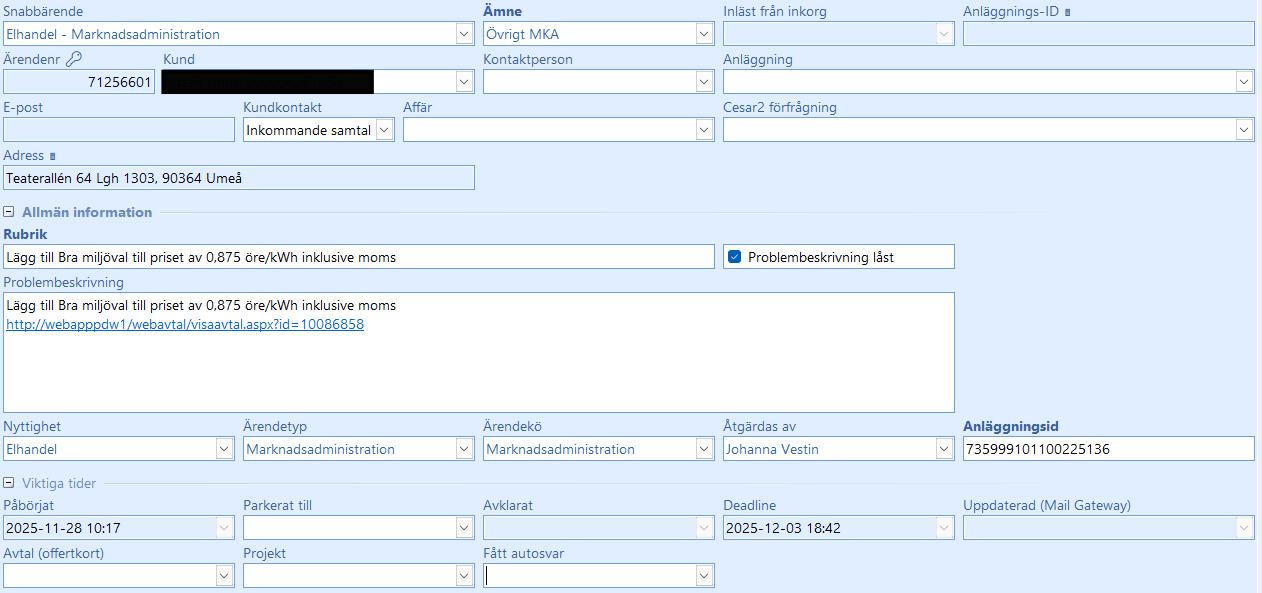The width and height of the screenshot is (1262, 593).
Task: Click the key icon next to Ärendenr
Action: [x=73, y=59]
